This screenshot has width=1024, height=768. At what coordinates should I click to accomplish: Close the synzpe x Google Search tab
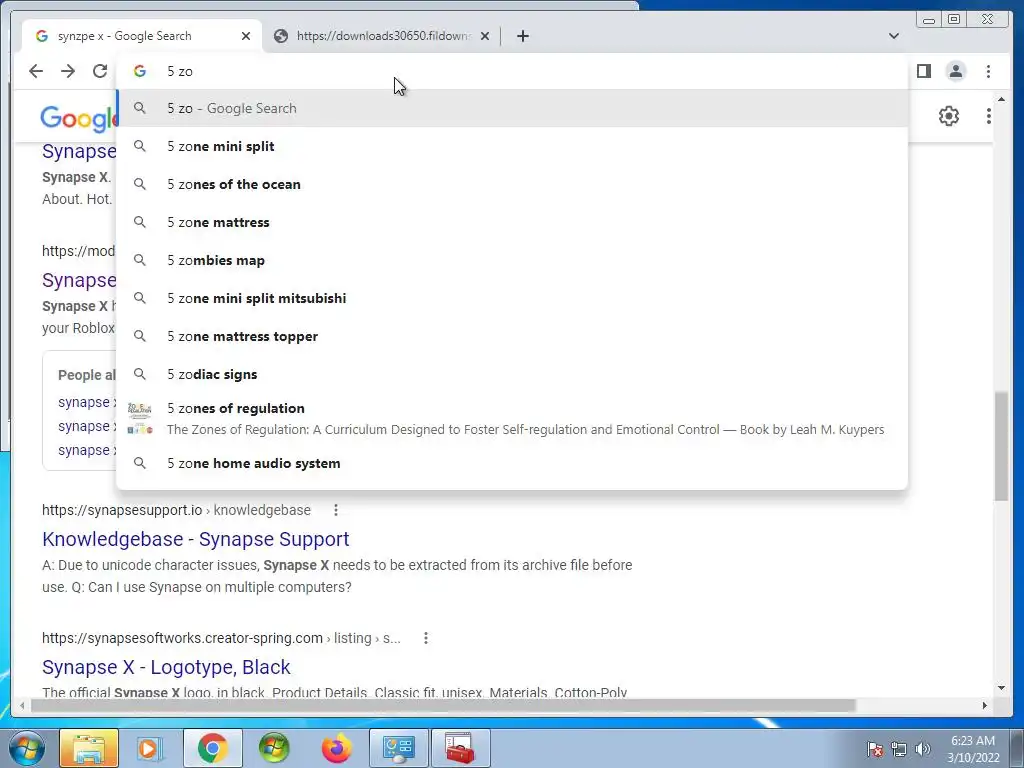pyautogui.click(x=246, y=36)
